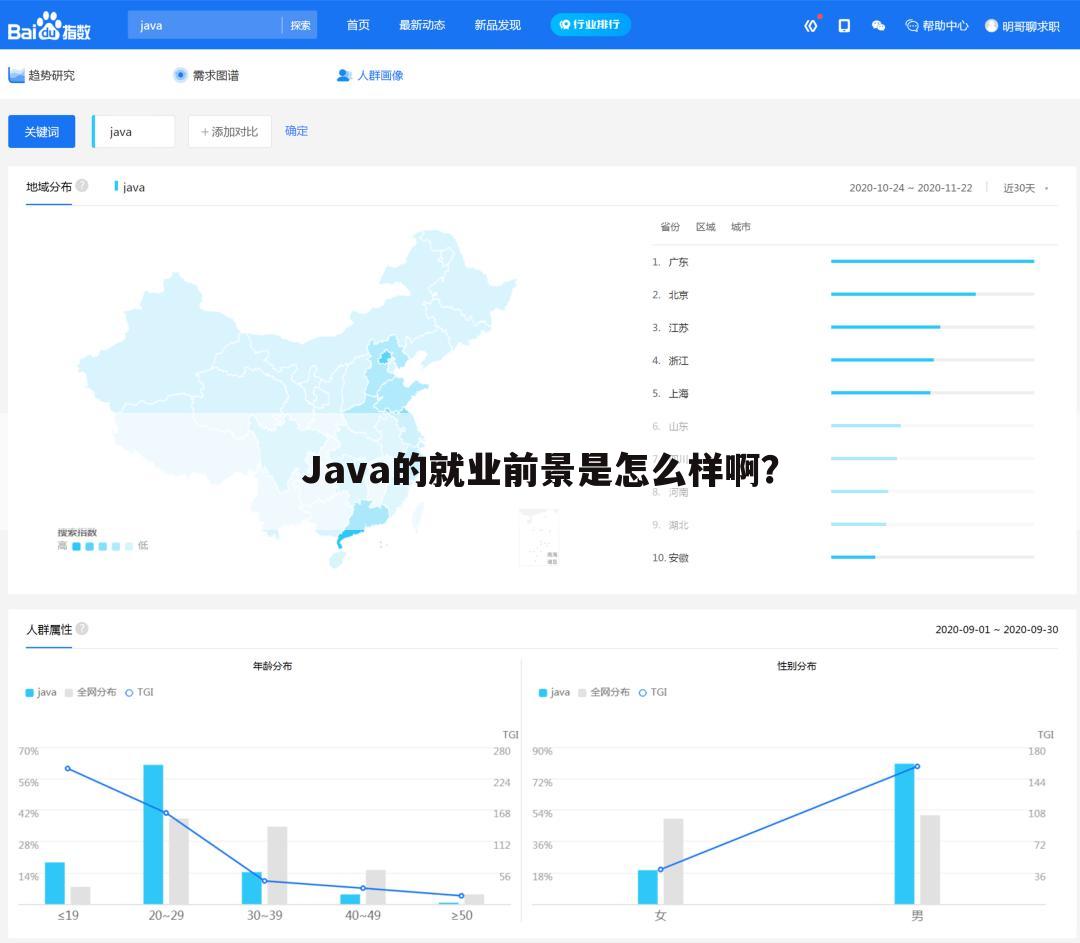
Task: Open the mobile phone app icon in top bar
Action: pyautogui.click(x=844, y=24)
